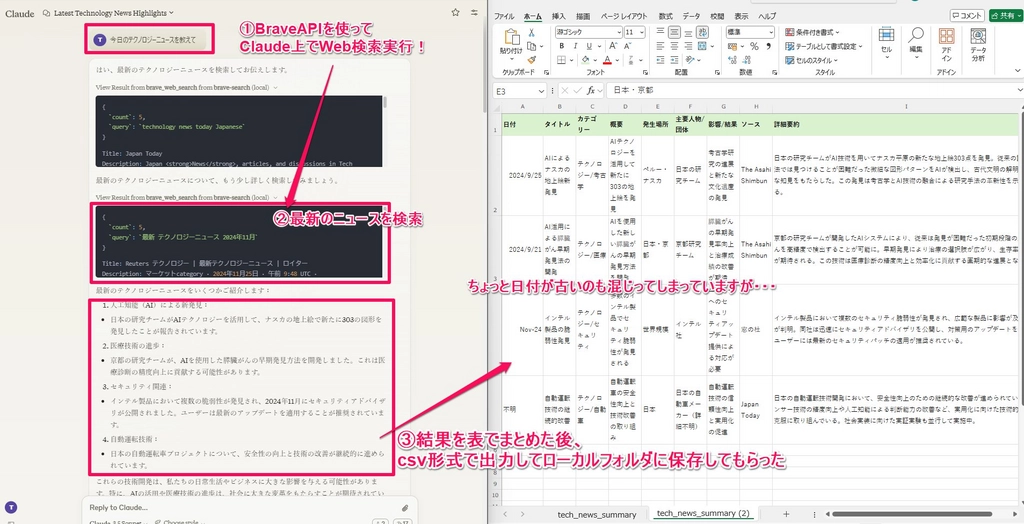1024x524 pixels.
Task: Open the font name dropdown 游ゴシック
Action: (588, 32)
